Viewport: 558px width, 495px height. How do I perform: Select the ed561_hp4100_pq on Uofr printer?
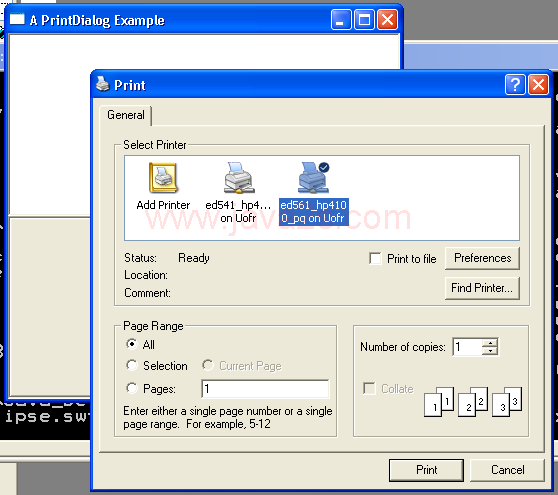[x=314, y=193]
